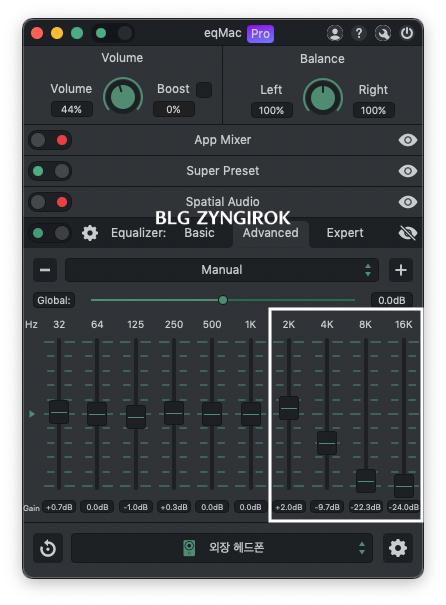Click the power quit icon
Screen dimensions: 446x605
pyautogui.click(x=407, y=33)
